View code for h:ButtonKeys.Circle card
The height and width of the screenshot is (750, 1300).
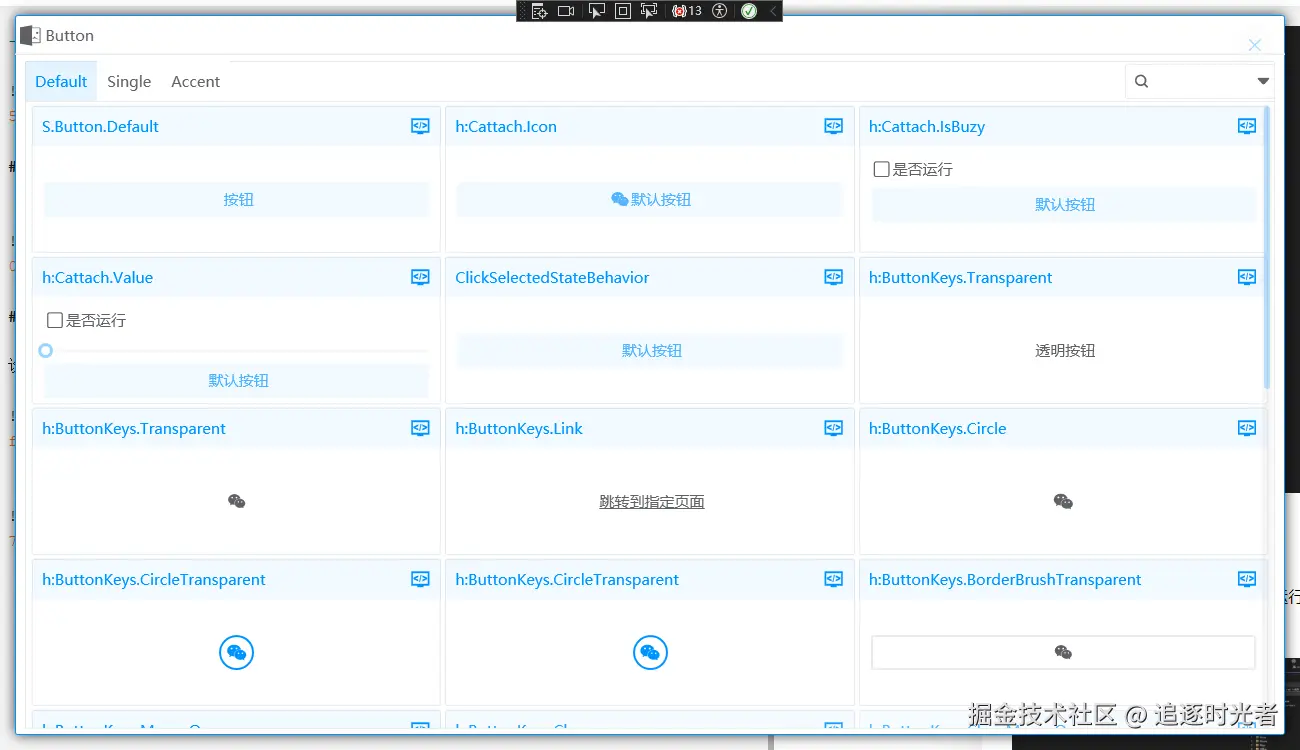(1246, 428)
